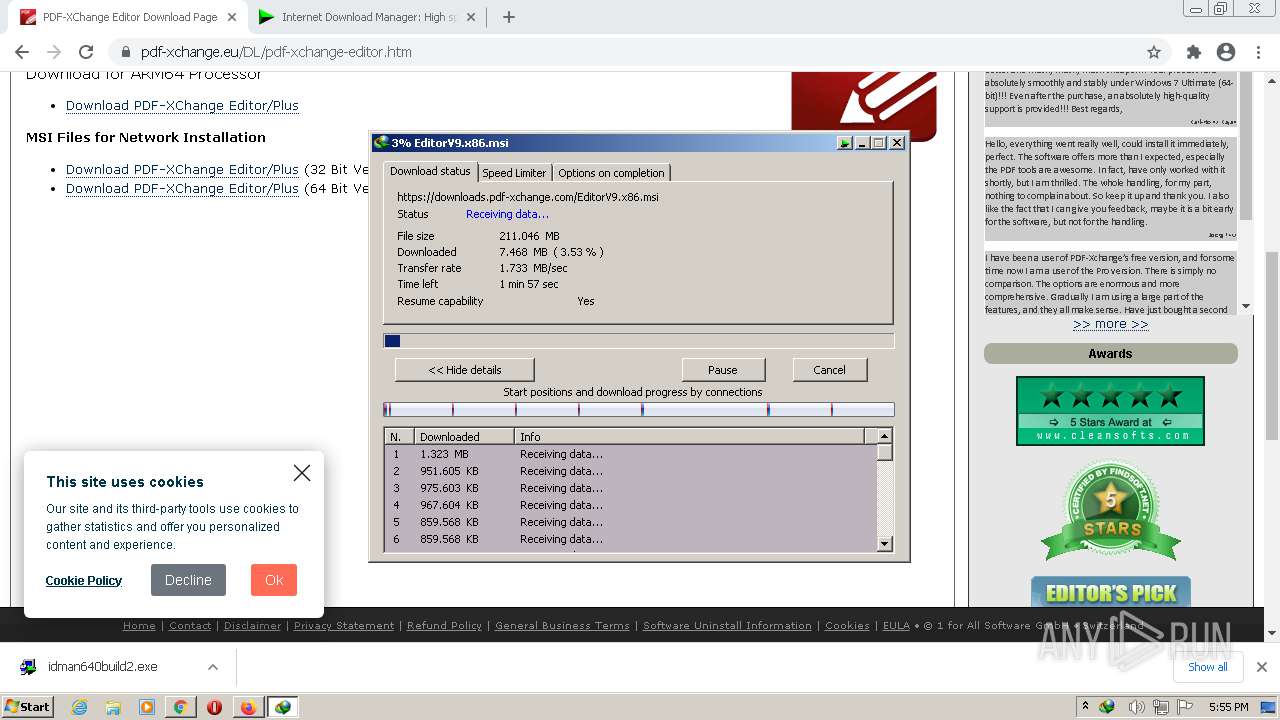This screenshot has height=720, width=1280.
Task: Click Show all downloads button
Action: tap(1208, 667)
